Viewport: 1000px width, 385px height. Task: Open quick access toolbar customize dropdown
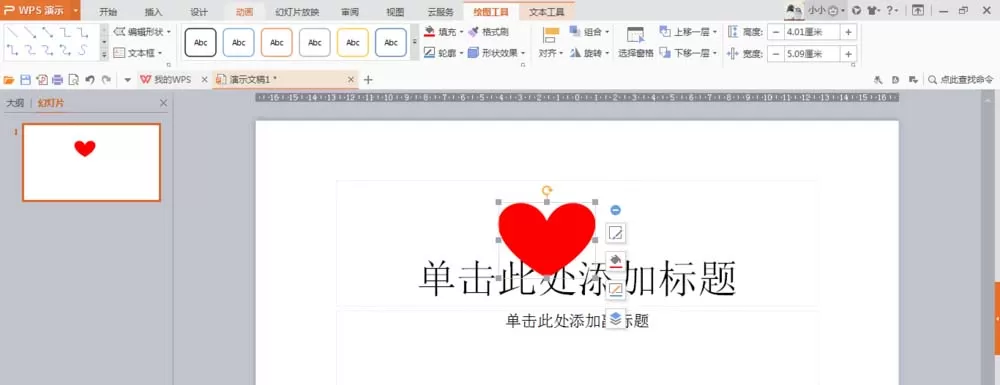pos(128,80)
